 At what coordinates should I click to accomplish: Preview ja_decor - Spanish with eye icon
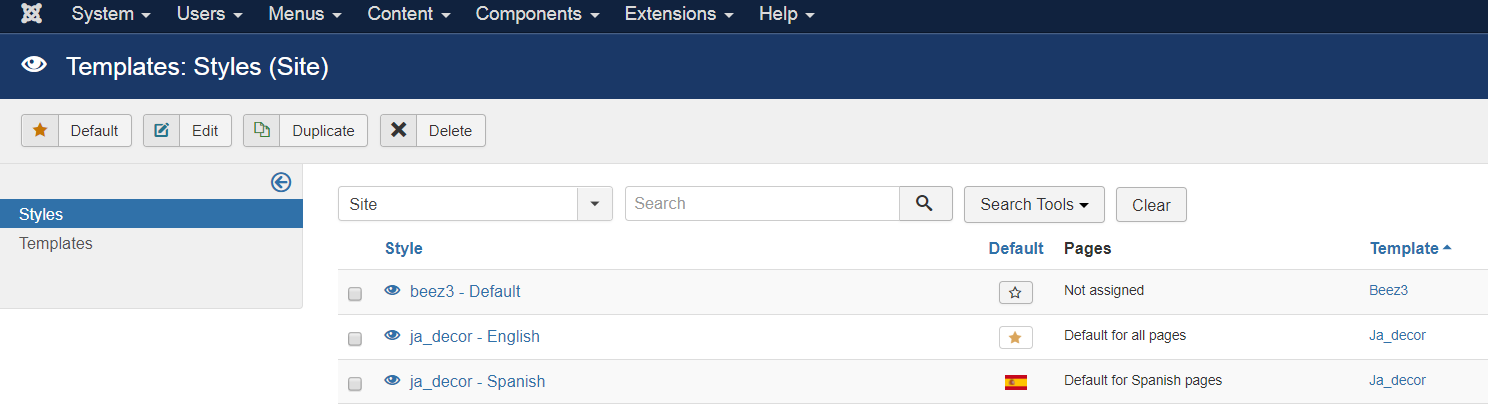393,381
